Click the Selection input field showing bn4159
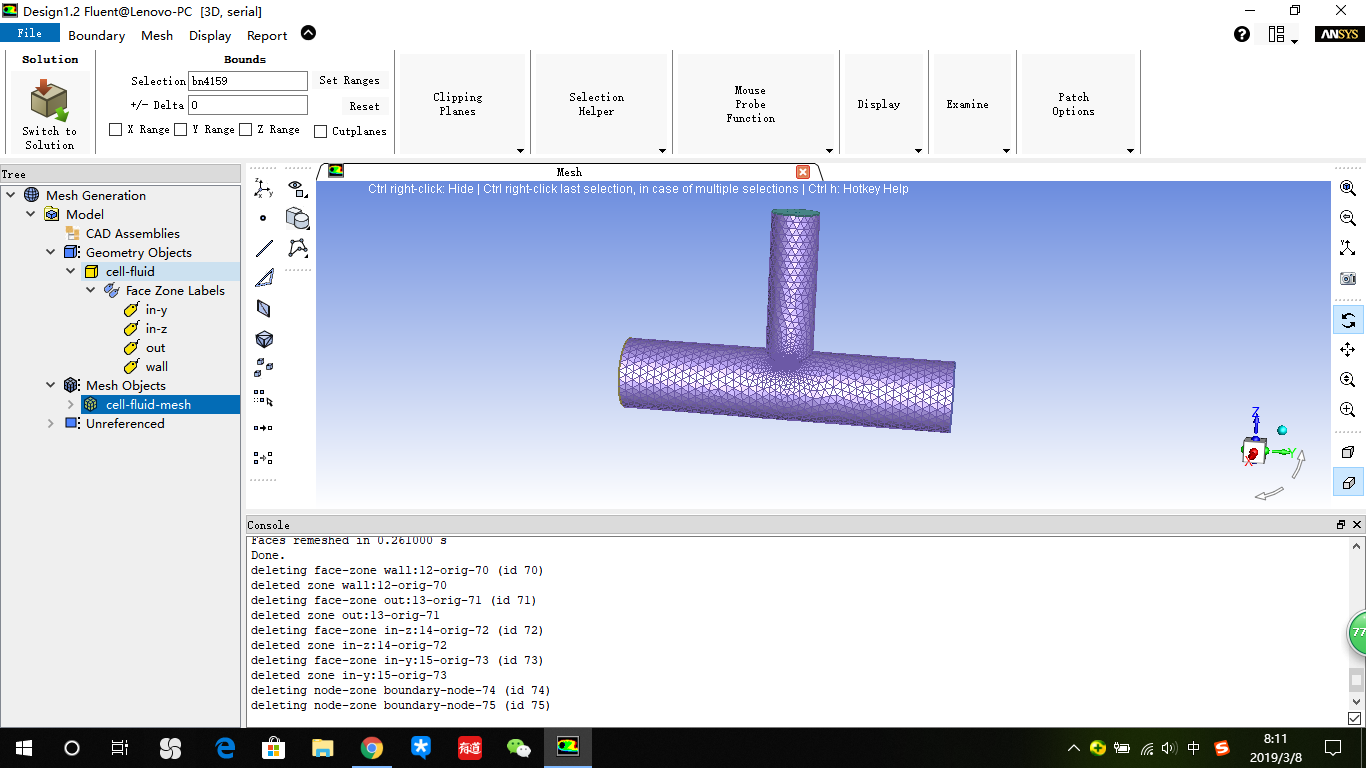Image resolution: width=1366 pixels, height=768 pixels. click(x=247, y=80)
